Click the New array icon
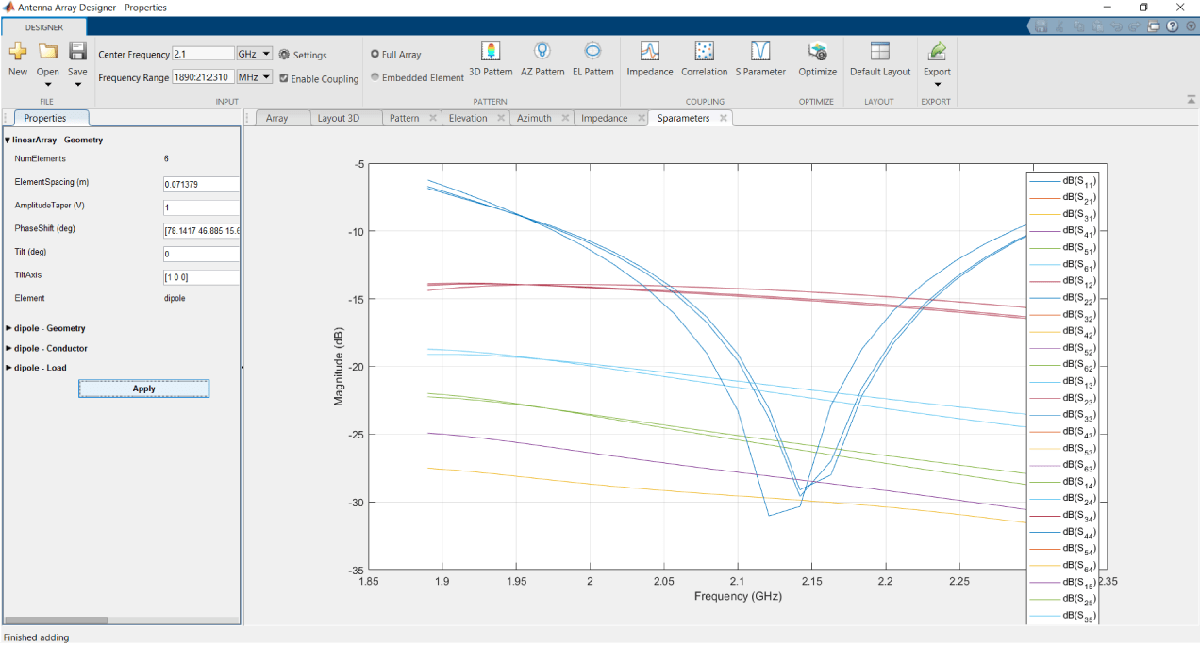 (x=17, y=52)
